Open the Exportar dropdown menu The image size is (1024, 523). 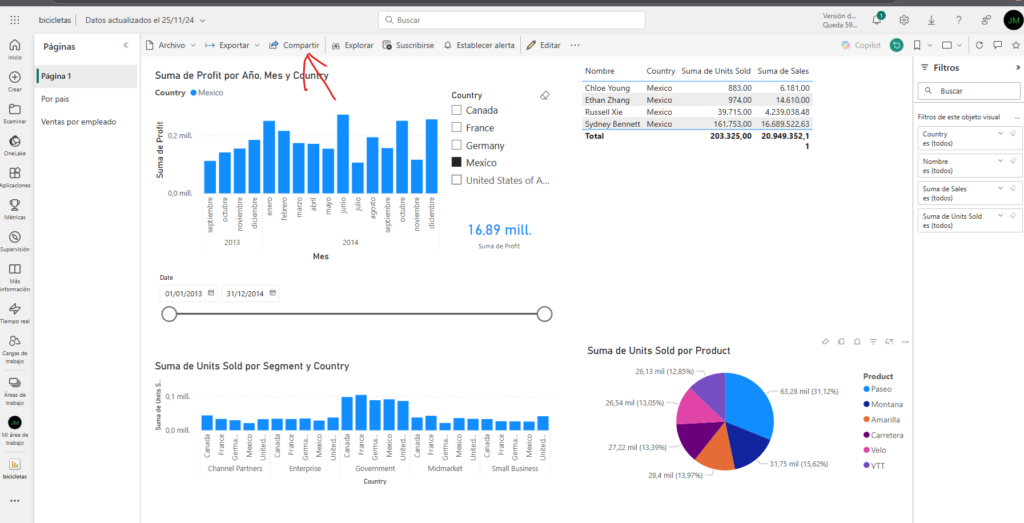(232, 45)
